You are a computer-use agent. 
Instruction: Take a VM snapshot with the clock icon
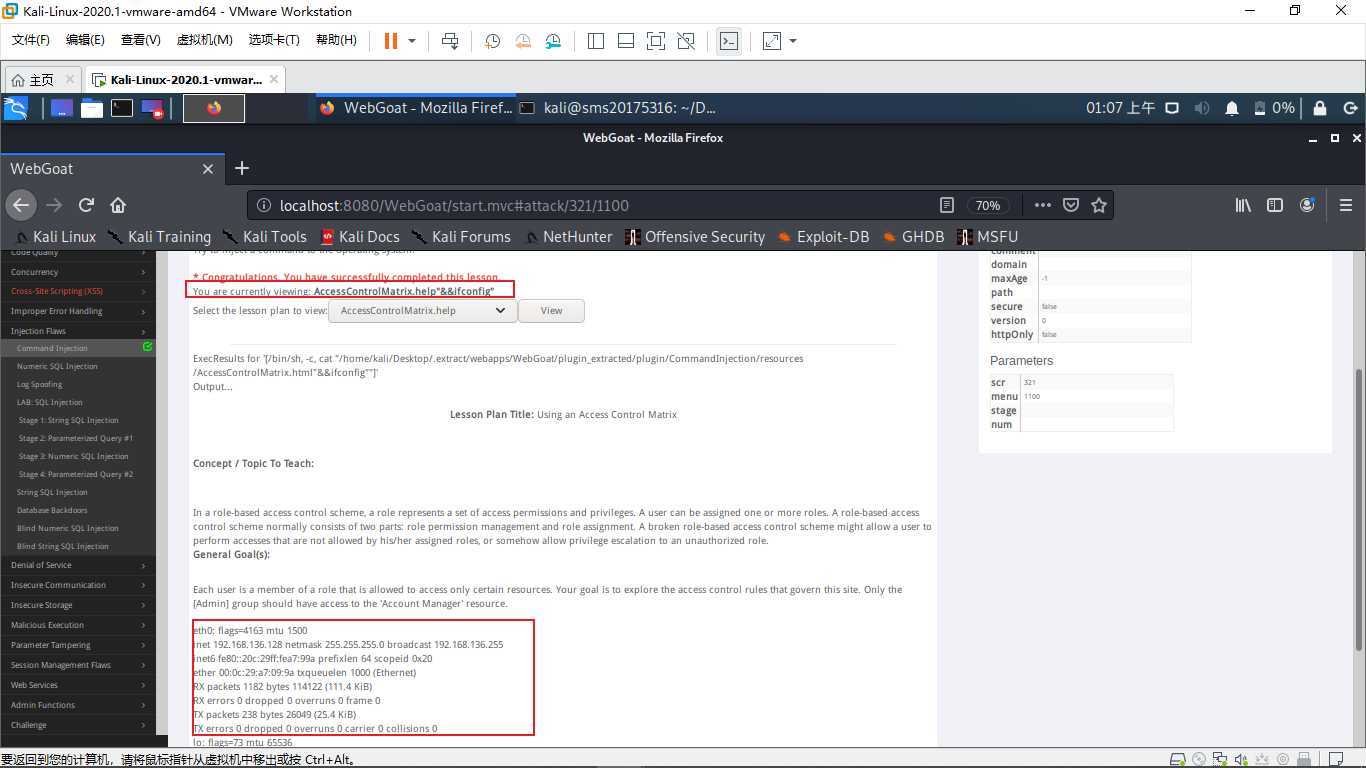click(493, 41)
